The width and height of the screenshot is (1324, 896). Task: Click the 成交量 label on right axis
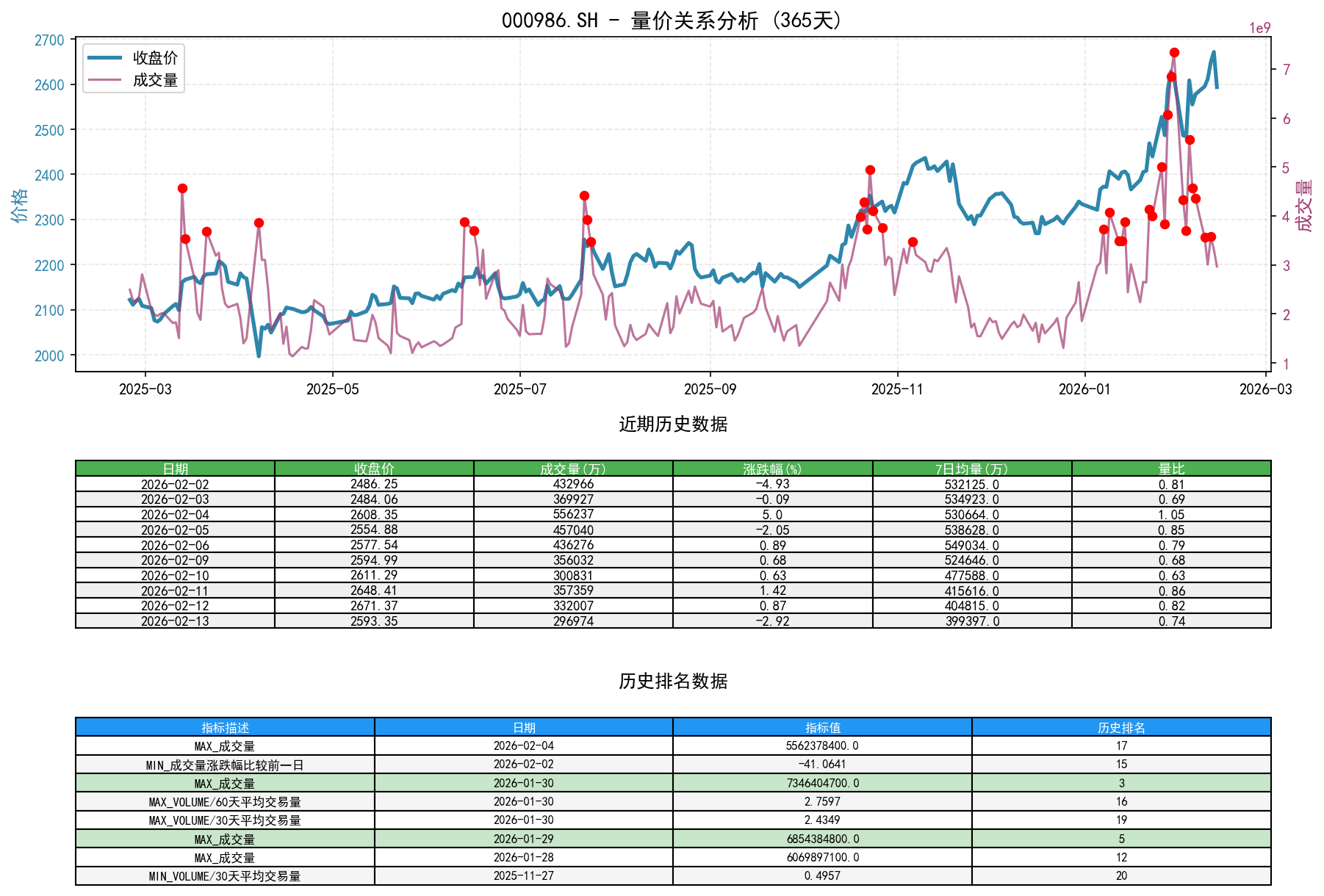tap(1303, 206)
